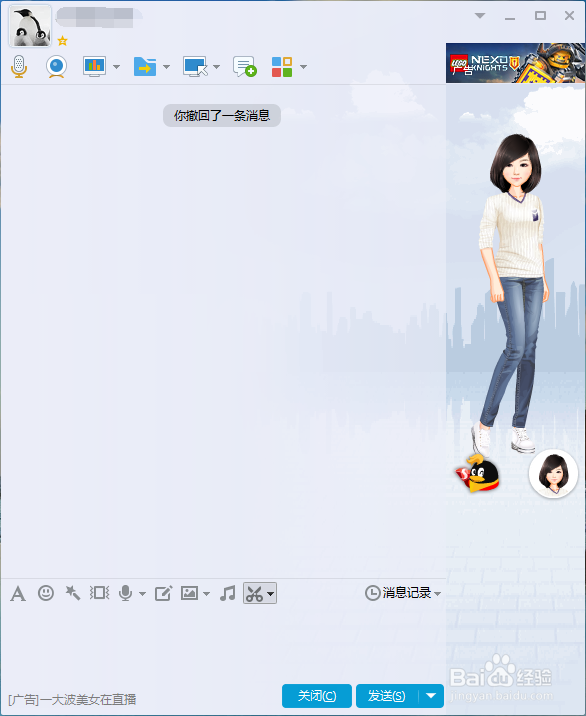Open the ad link 一大波美女在直播
This screenshot has width=586, height=716.
pyautogui.click(x=72, y=700)
